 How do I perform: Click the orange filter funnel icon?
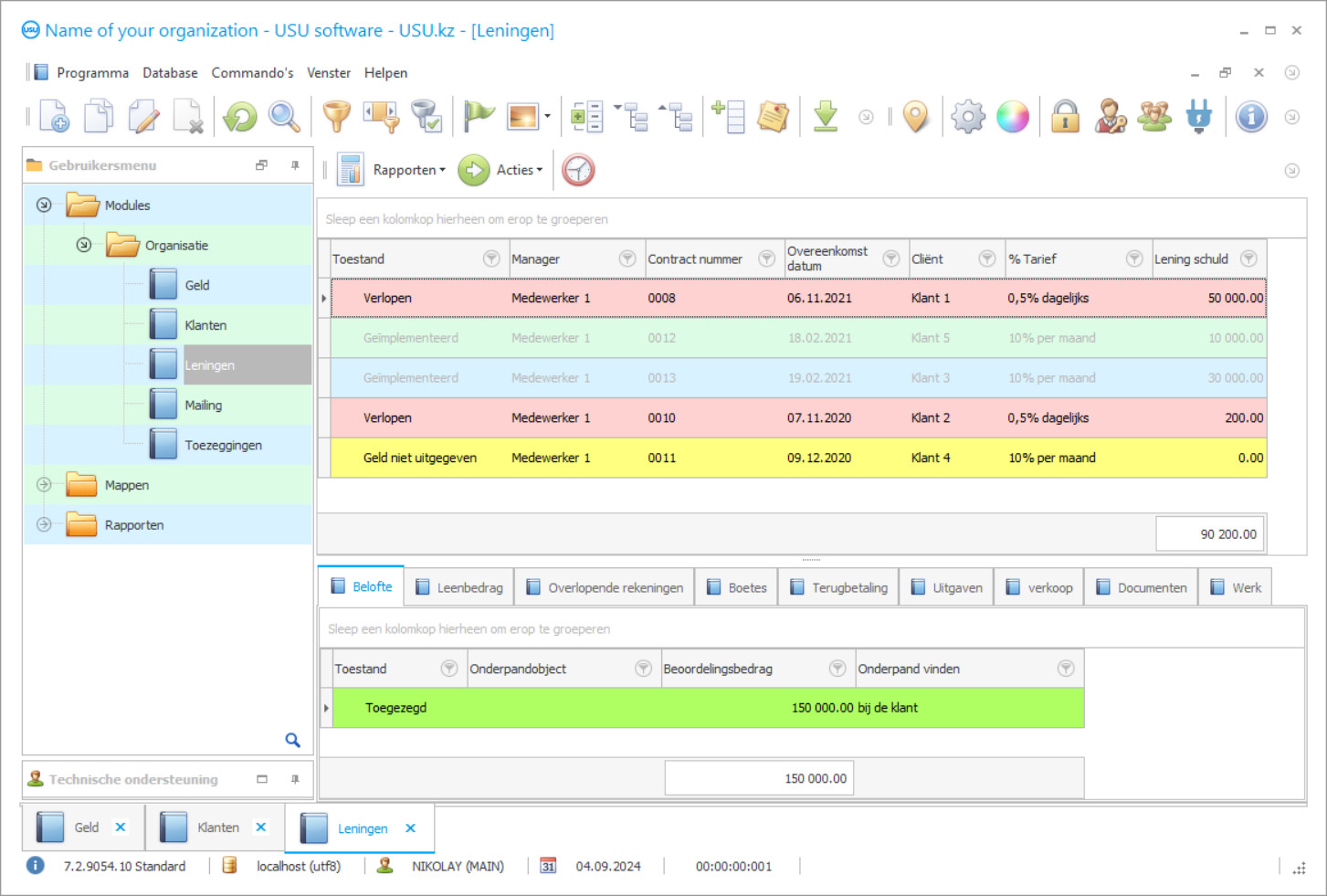[336, 117]
